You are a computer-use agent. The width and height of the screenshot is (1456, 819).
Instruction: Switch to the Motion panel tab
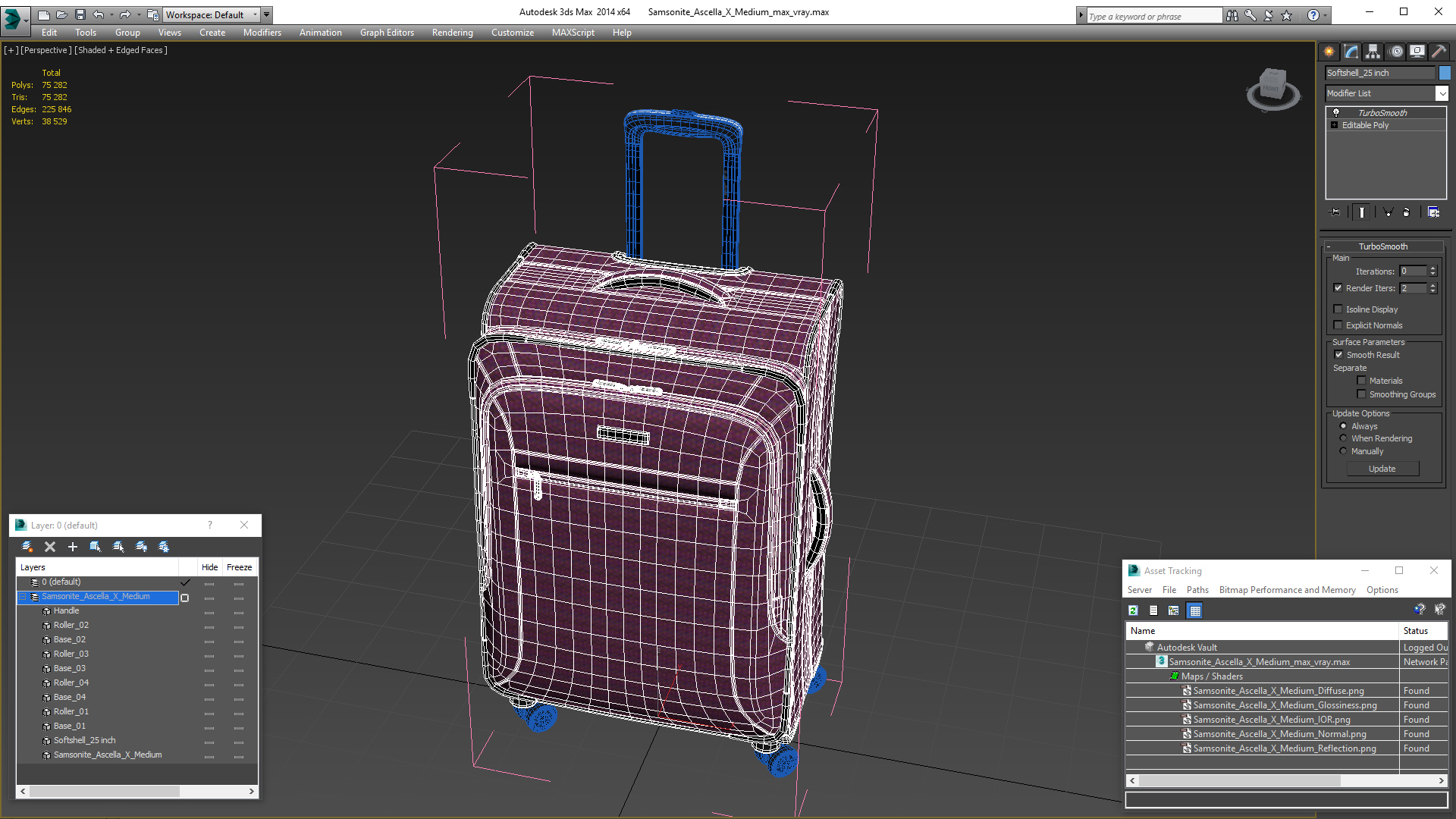click(x=1396, y=52)
